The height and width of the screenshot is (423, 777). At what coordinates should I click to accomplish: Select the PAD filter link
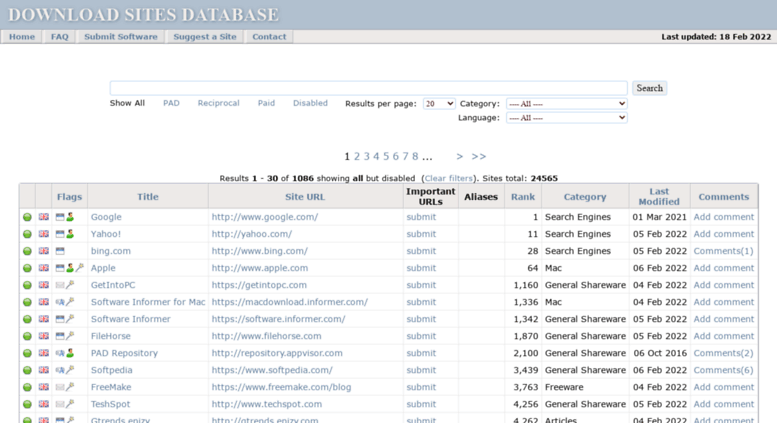point(171,103)
